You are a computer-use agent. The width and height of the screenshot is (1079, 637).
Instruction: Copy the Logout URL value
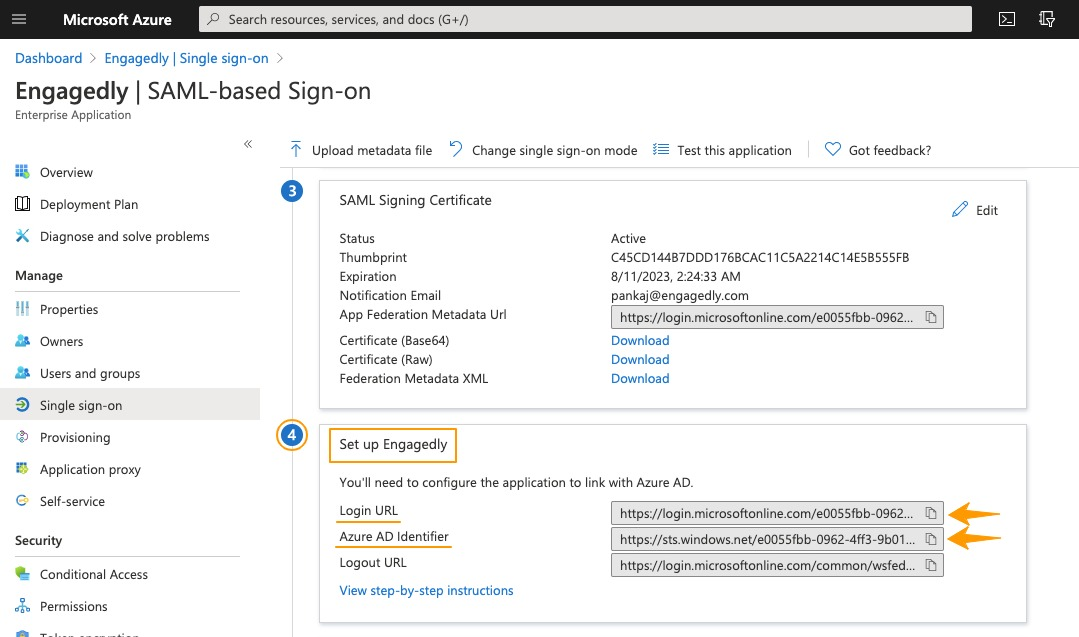[x=931, y=565]
